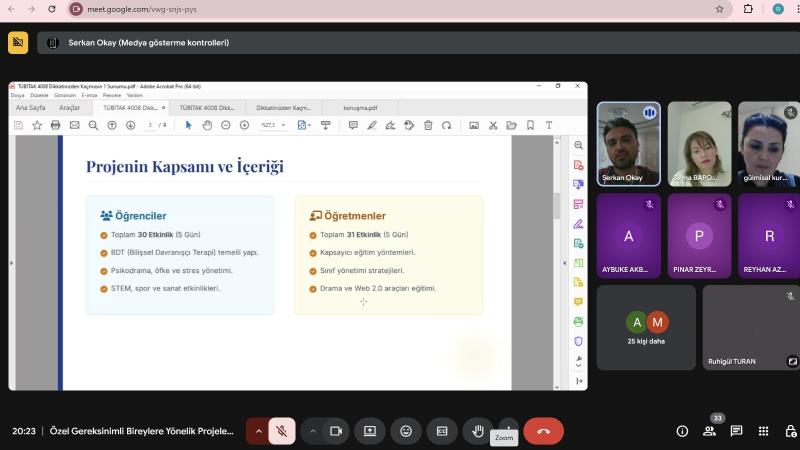This screenshot has width=800, height=450.
Task: Select Serkan Okay's video tile
Action: tap(629, 143)
